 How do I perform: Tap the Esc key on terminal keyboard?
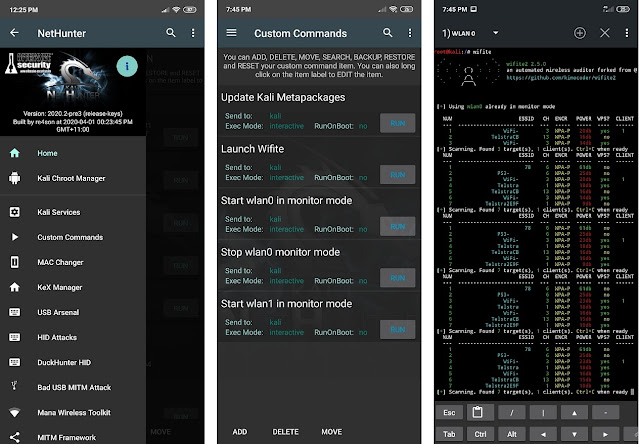[x=449, y=413]
